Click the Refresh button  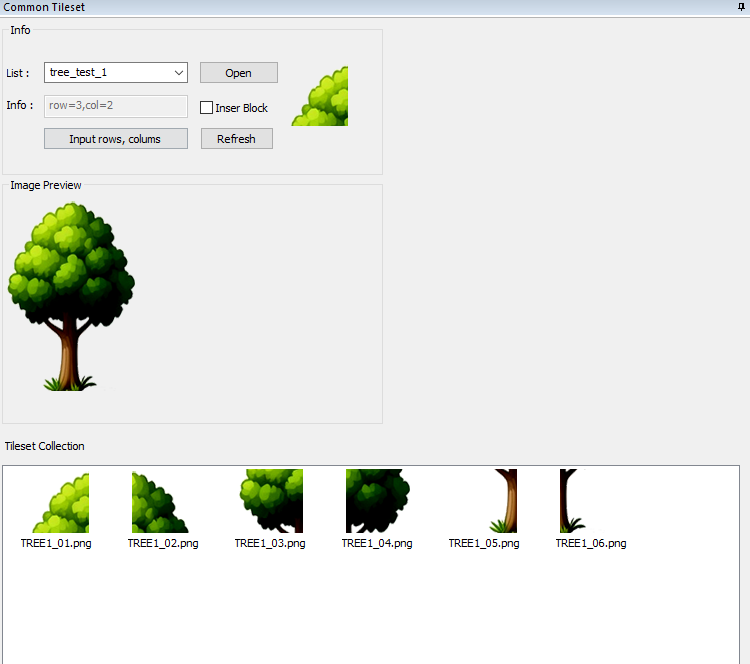point(236,139)
